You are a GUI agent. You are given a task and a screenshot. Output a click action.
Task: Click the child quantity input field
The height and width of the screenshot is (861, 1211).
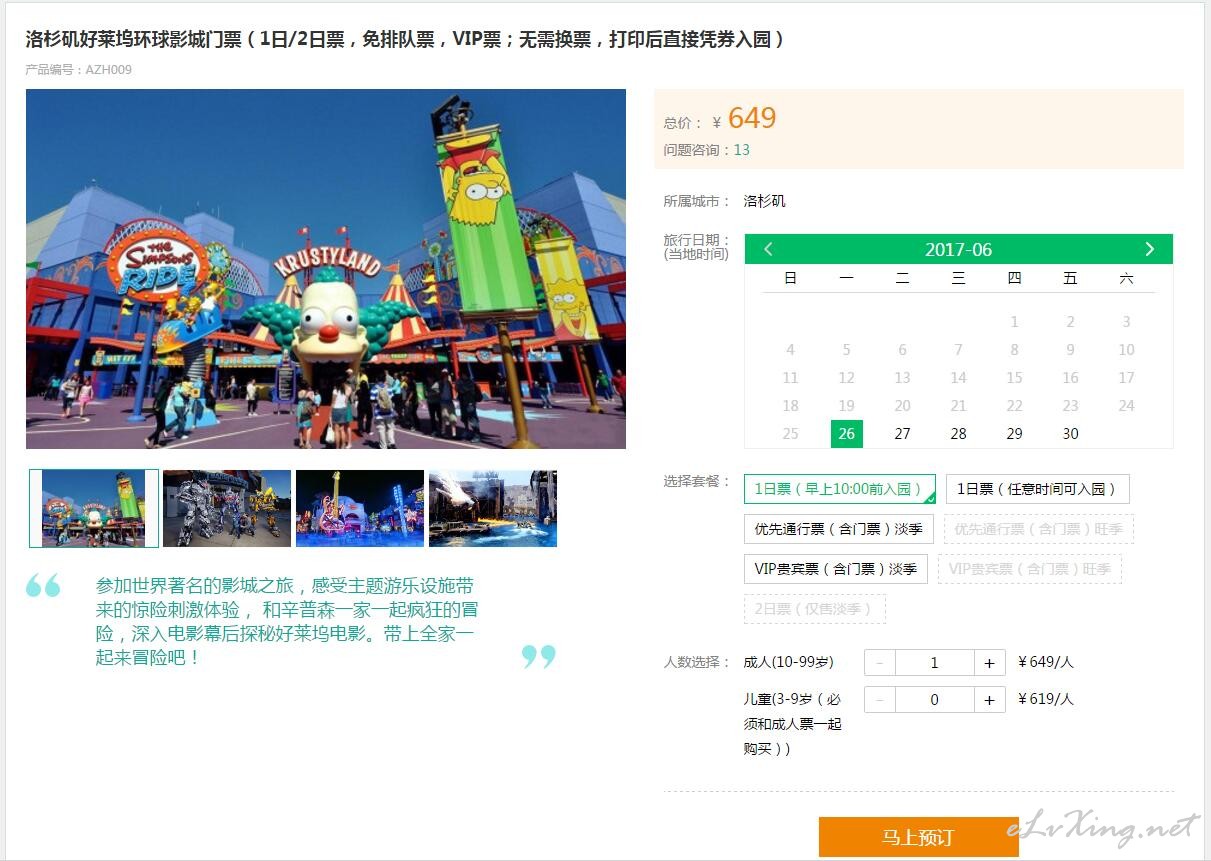(x=934, y=699)
